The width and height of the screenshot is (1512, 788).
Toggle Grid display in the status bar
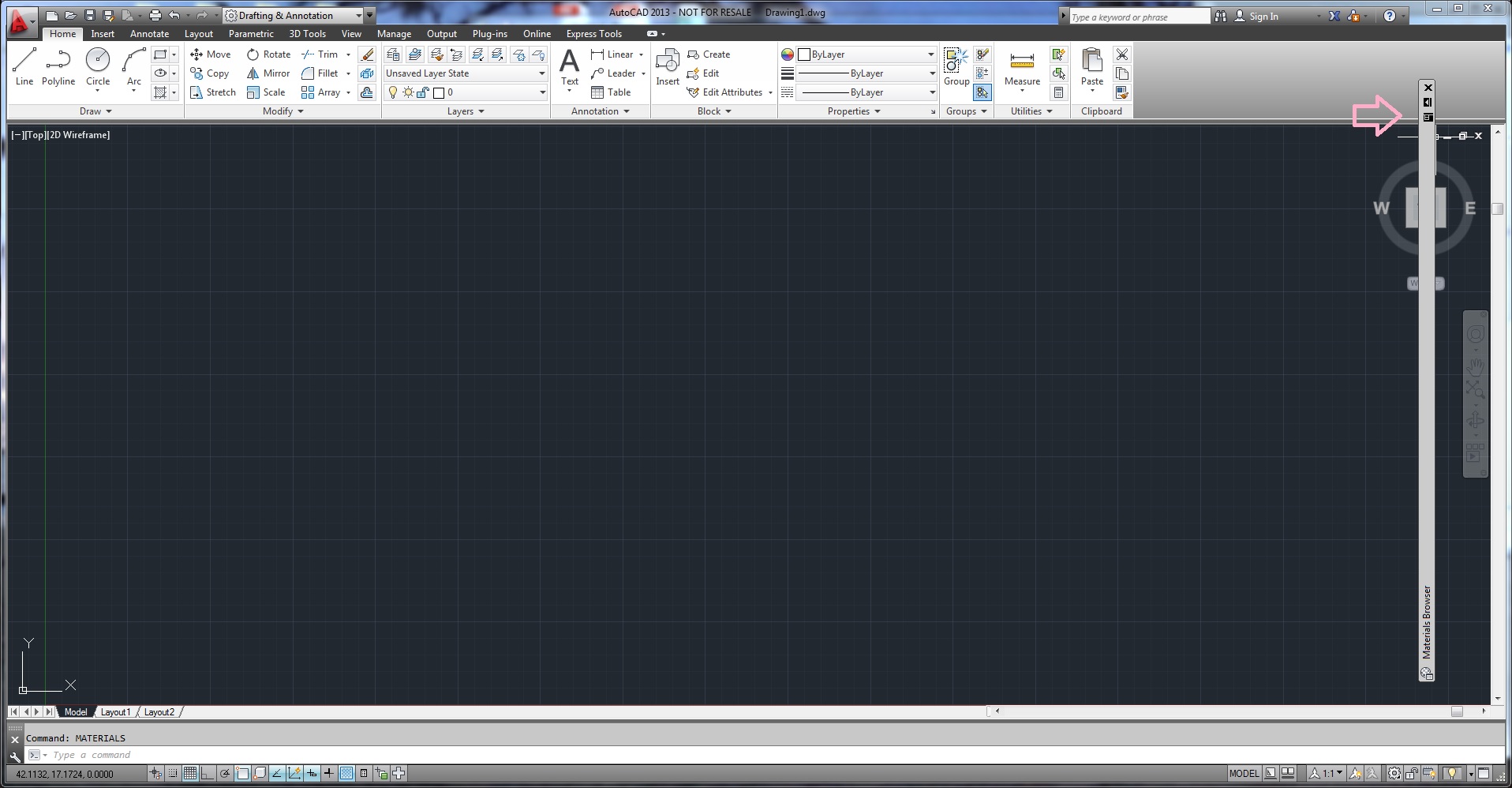189,774
